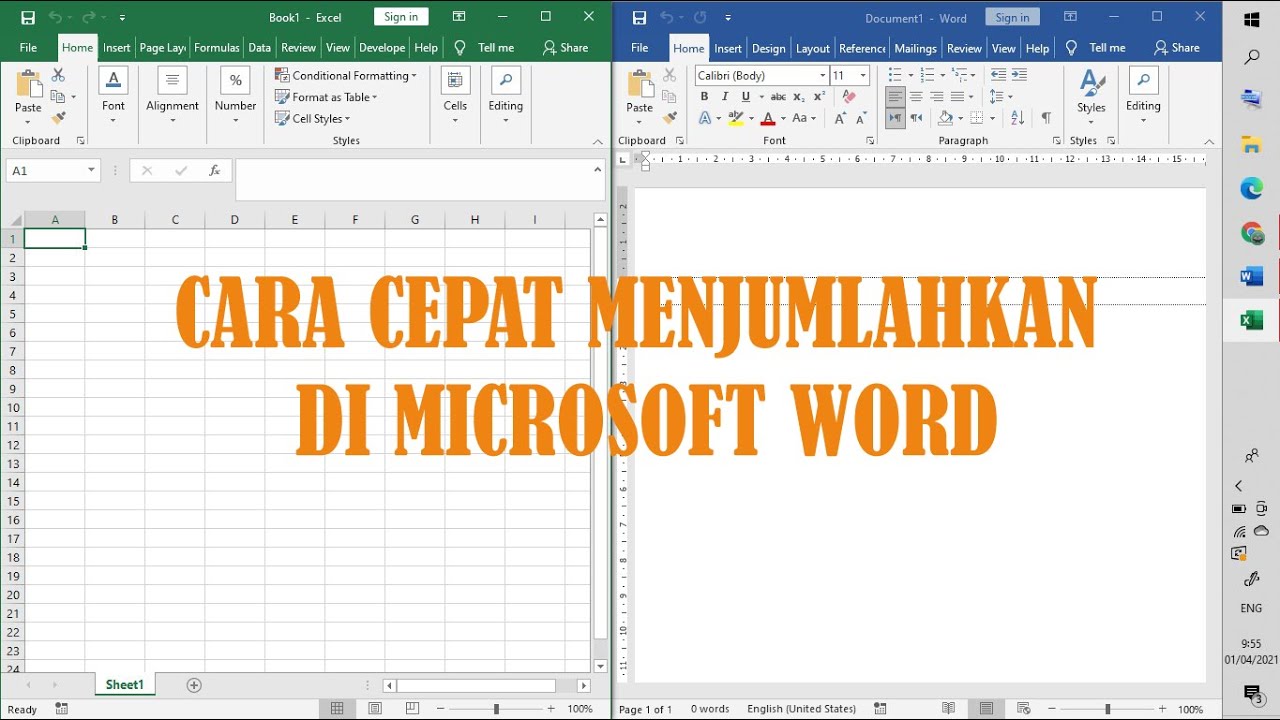Click Decrease Indent icon in Word
1280x720 pixels.
coord(998,75)
